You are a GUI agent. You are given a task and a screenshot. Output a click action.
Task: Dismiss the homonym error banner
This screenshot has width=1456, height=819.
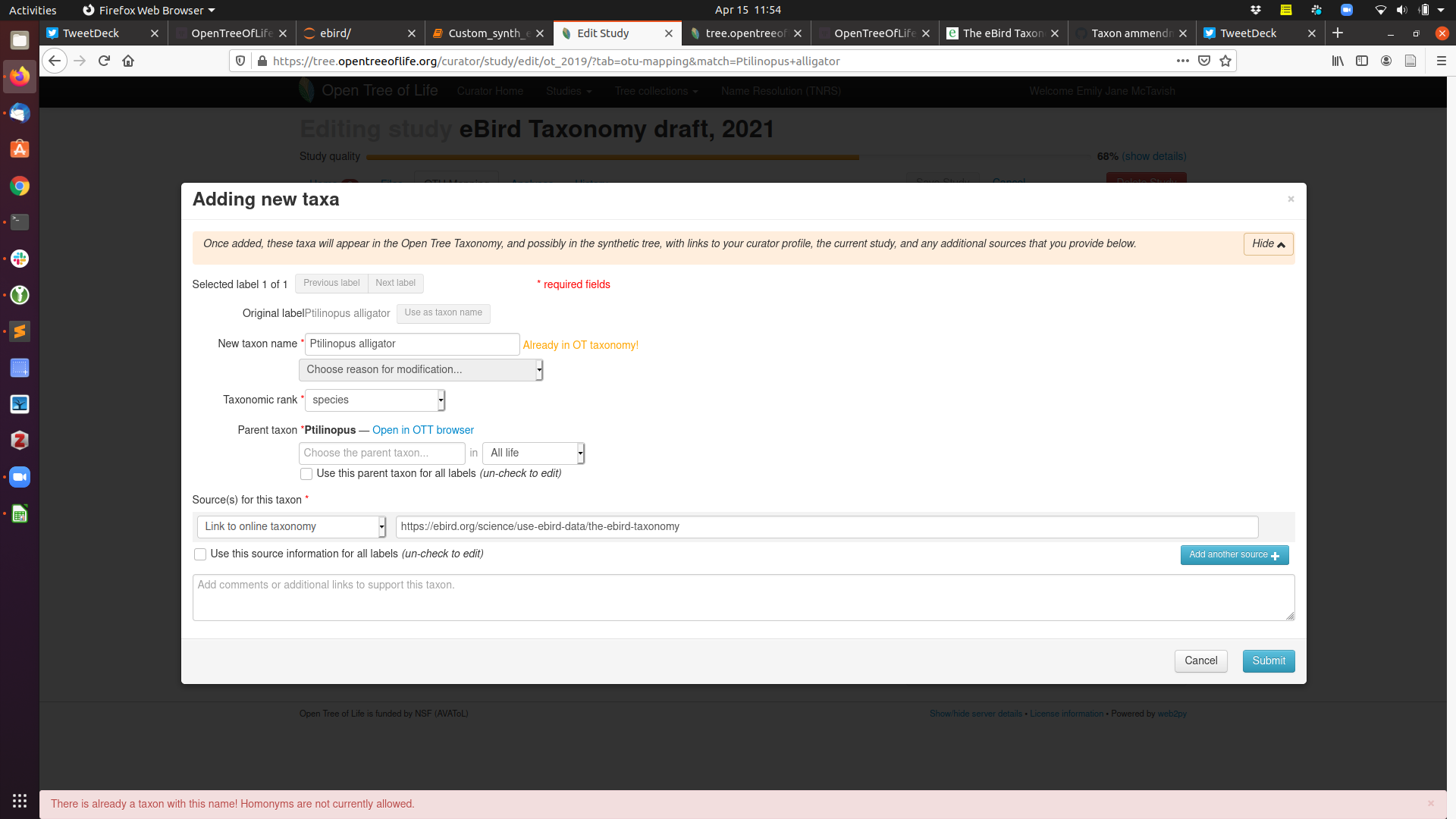click(x=1431, y=804)
